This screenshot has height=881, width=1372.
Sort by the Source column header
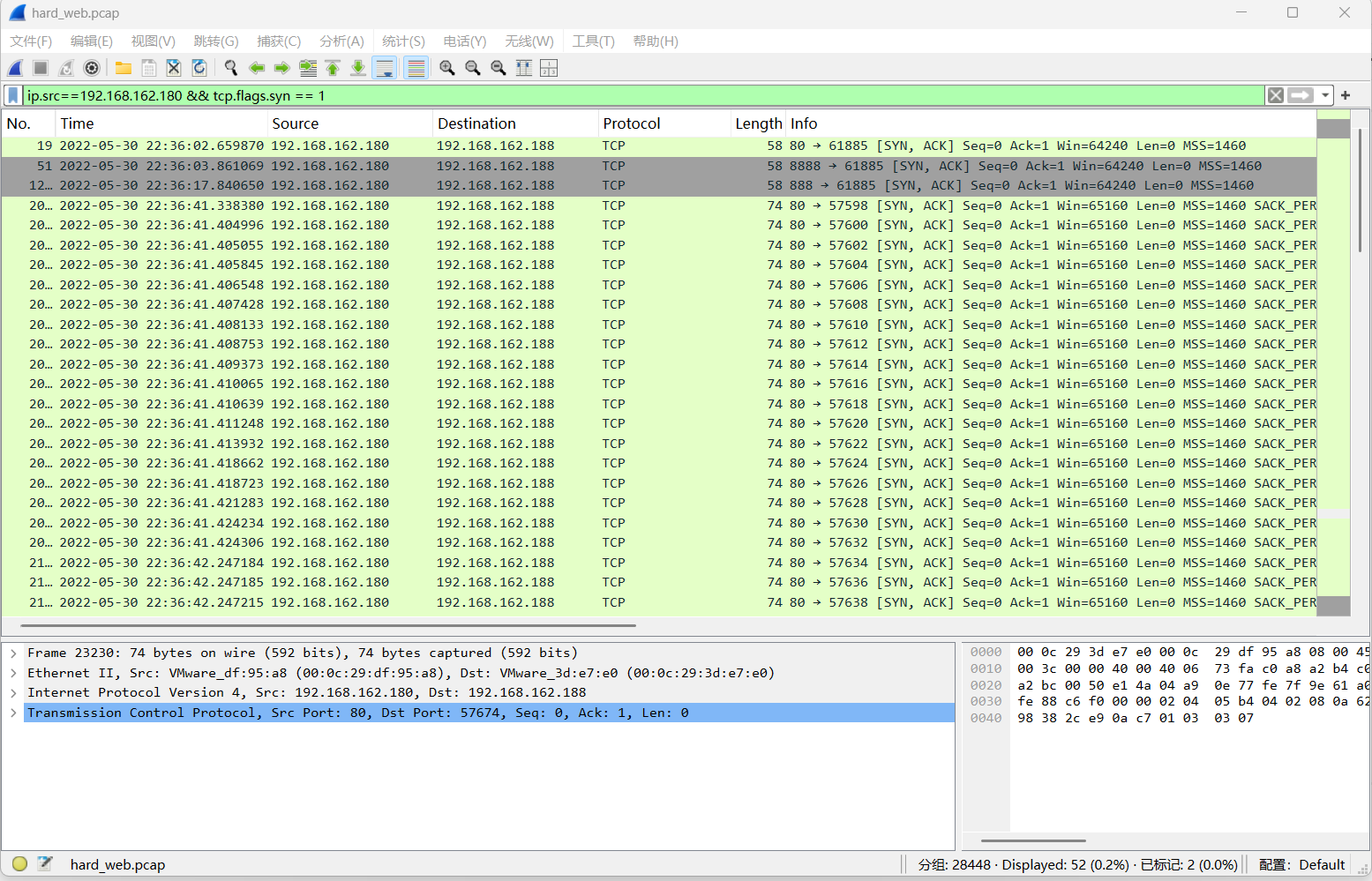pyautogui.click(x=350, y=123)
